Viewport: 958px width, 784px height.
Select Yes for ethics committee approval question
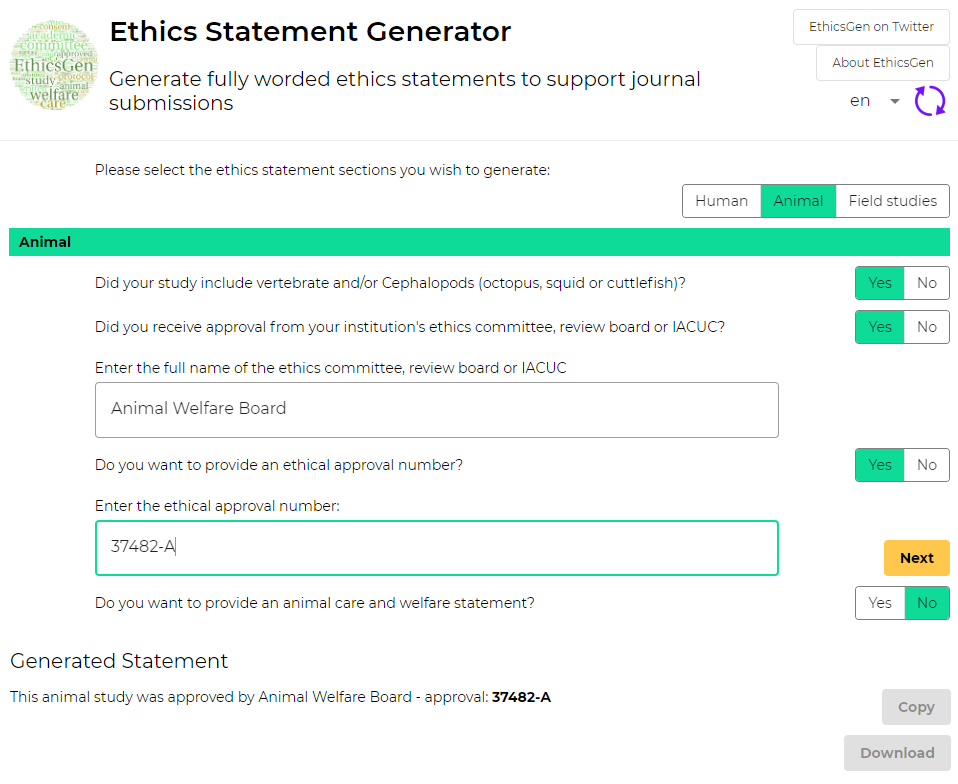[x=880, y=327]
